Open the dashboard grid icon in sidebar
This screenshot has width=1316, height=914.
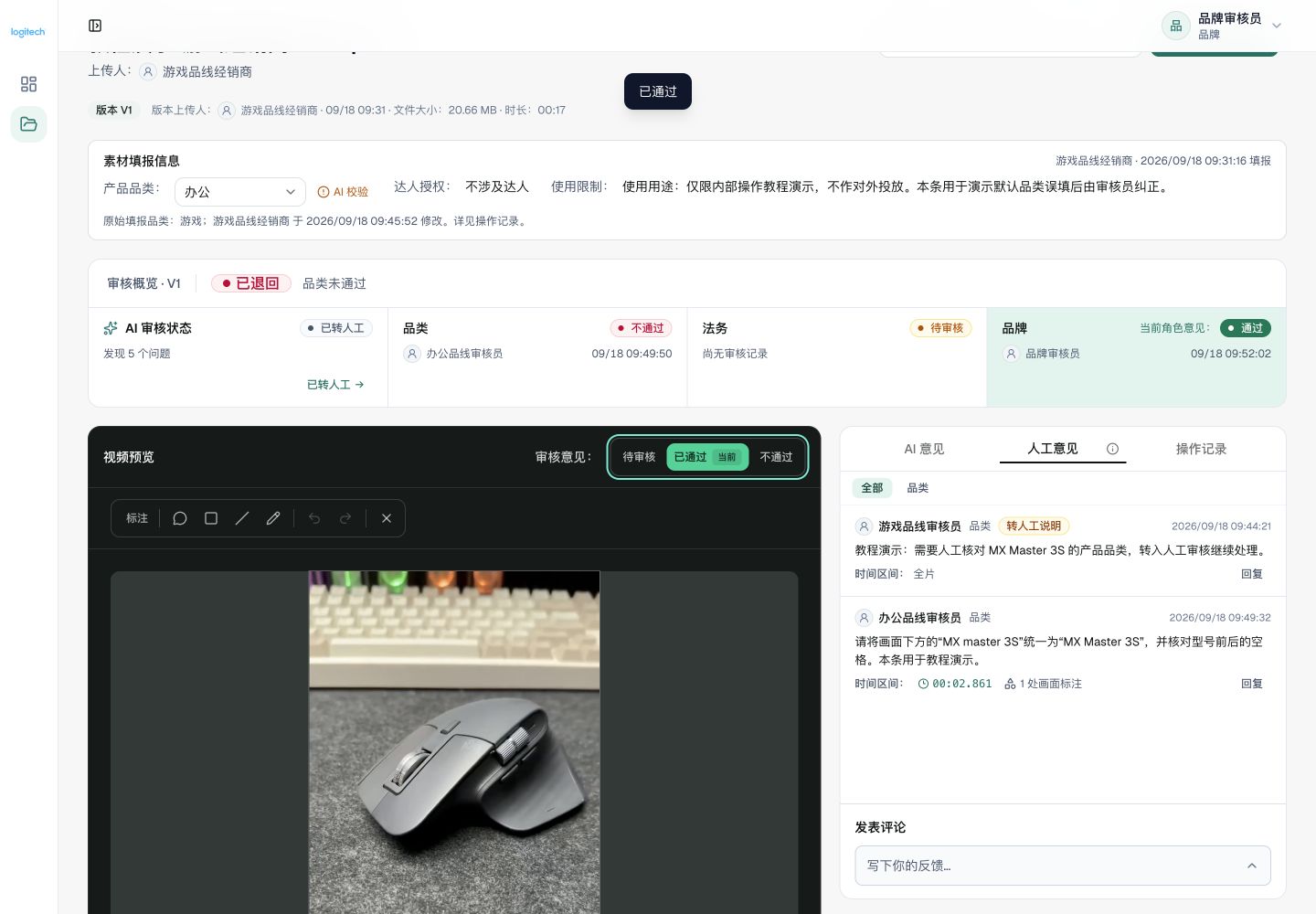[28, 84]
